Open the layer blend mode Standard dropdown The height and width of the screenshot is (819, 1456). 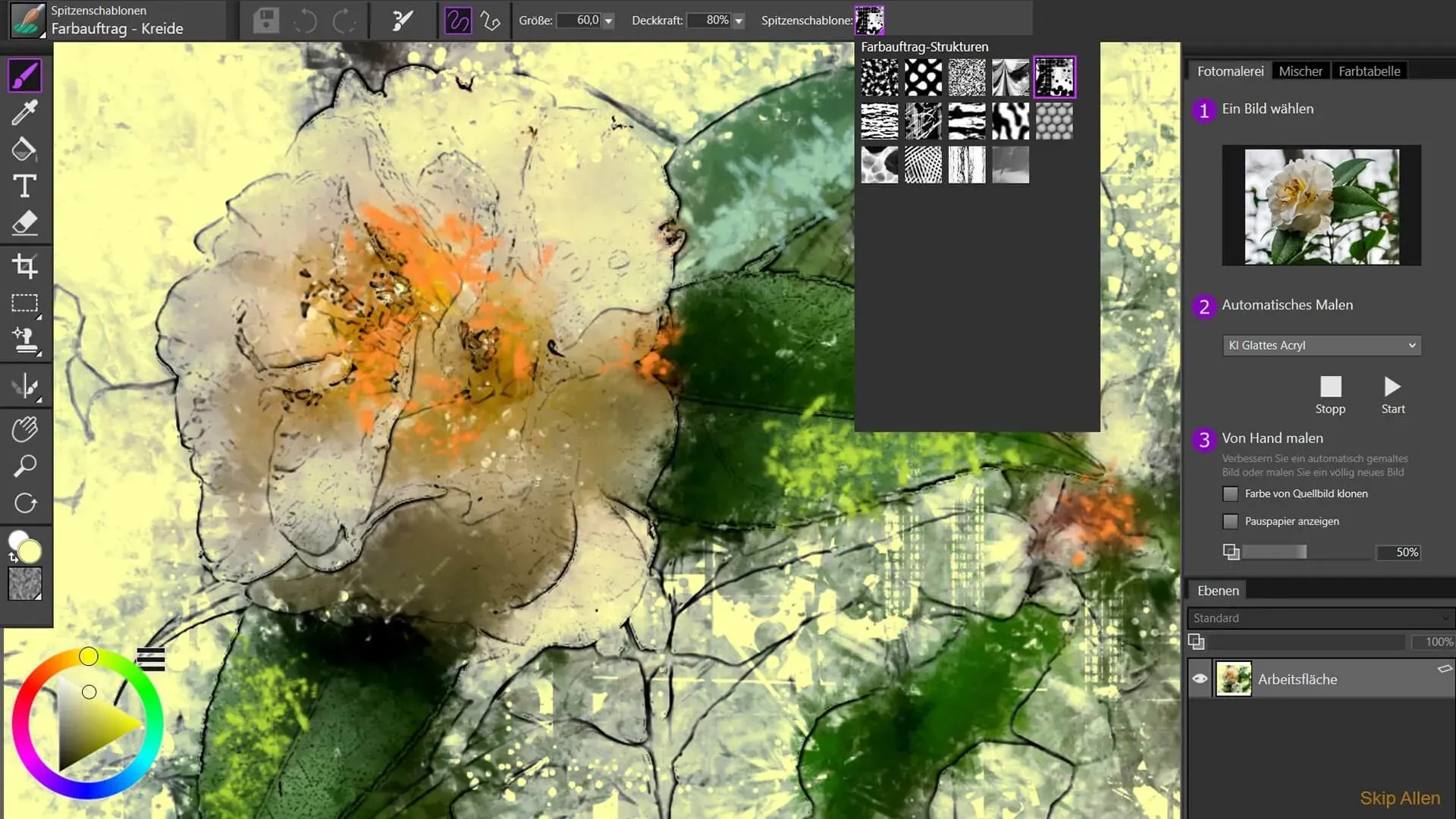(1320, 618)
